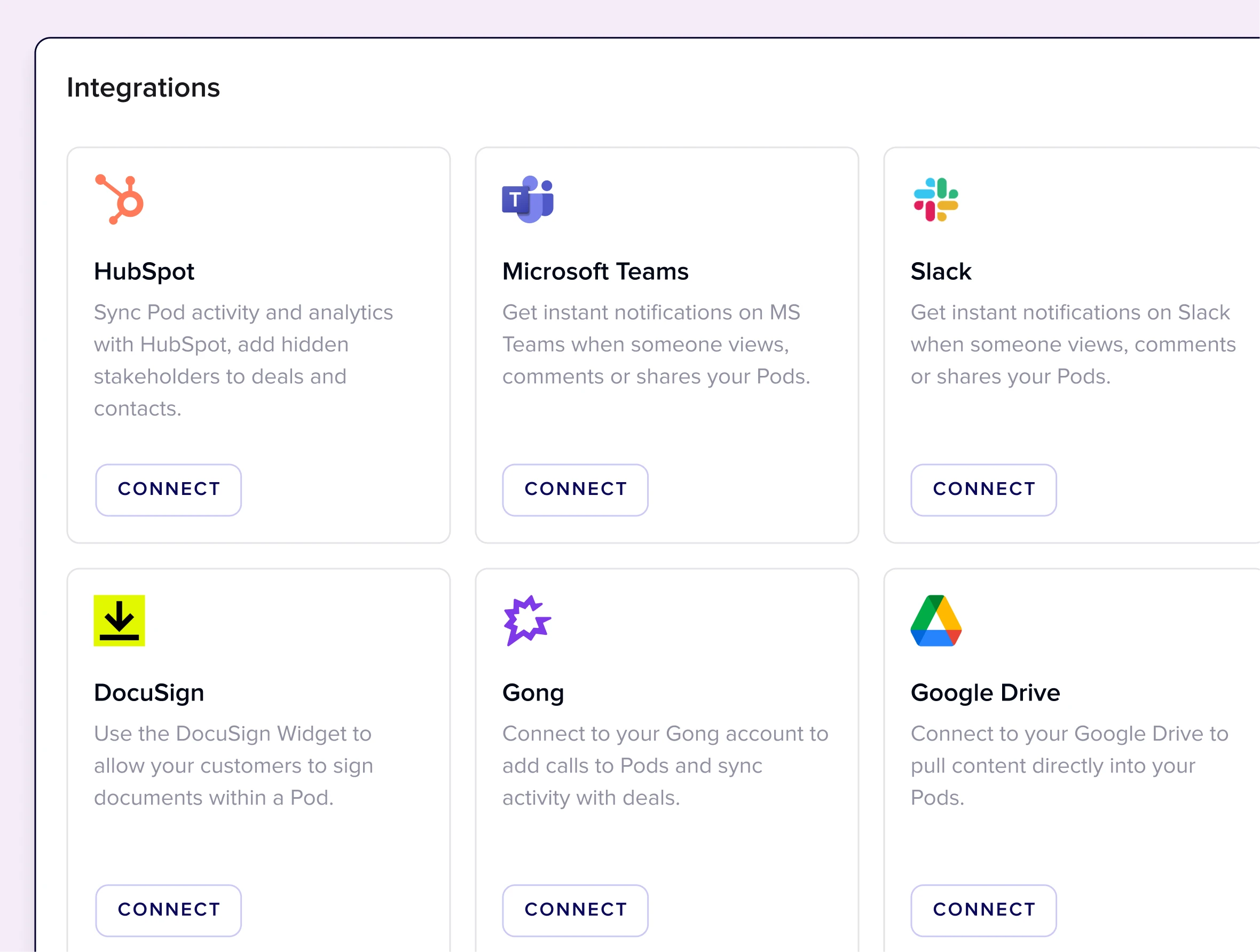Select the Slack card title
This screenshot has height=952, width=1260.
tap(940, 271)
